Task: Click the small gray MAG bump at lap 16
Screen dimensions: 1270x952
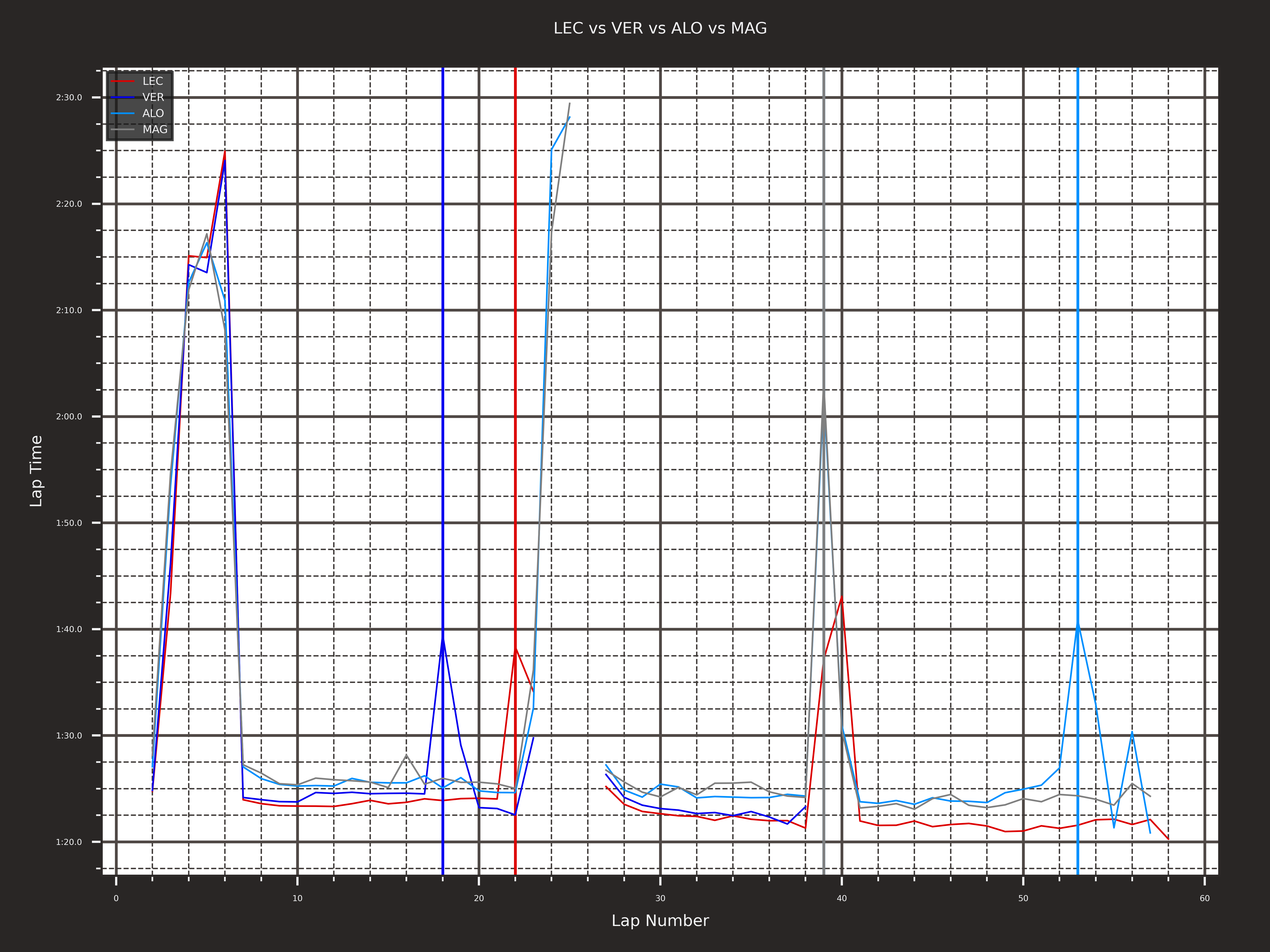Action: (407, 755)
